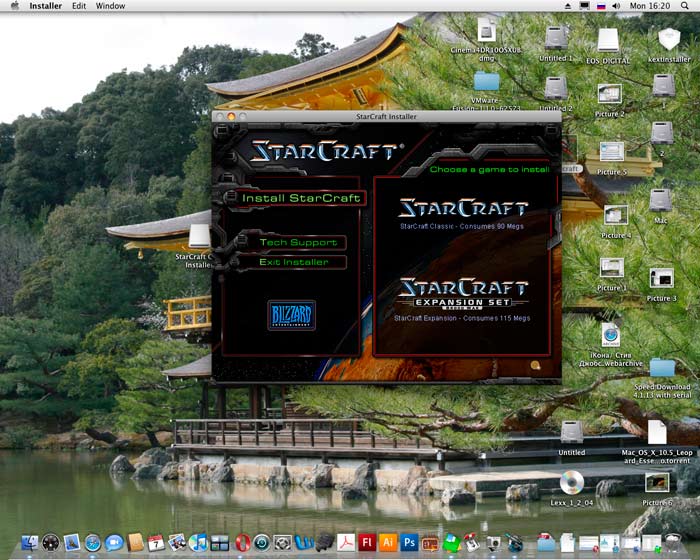700x560 pixels.
Task: Open the Edit menu
Action: pyautogui.click(x=79, y=6)
